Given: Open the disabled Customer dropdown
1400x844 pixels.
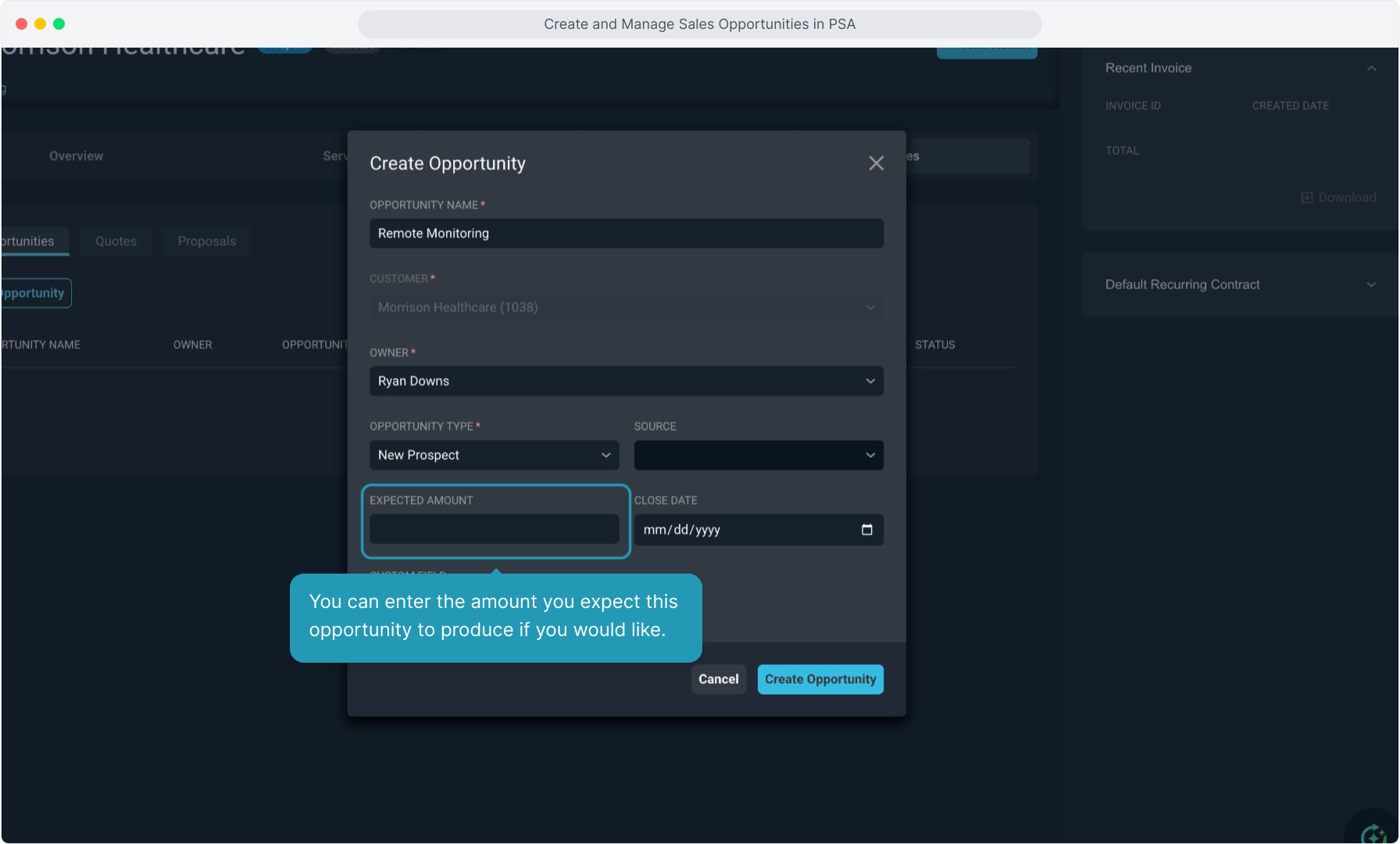Looking at the screenshot, I should tap(626, 308).
